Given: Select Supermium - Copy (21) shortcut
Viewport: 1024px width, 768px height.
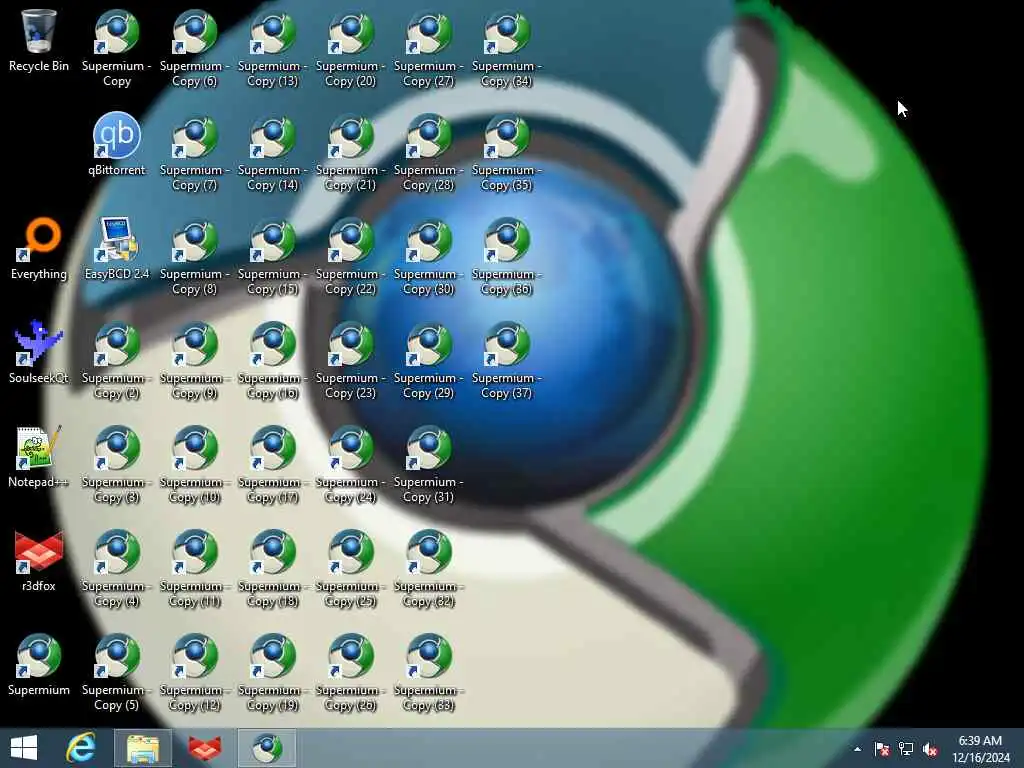Looking at the screenshot, I should (351, 152).
